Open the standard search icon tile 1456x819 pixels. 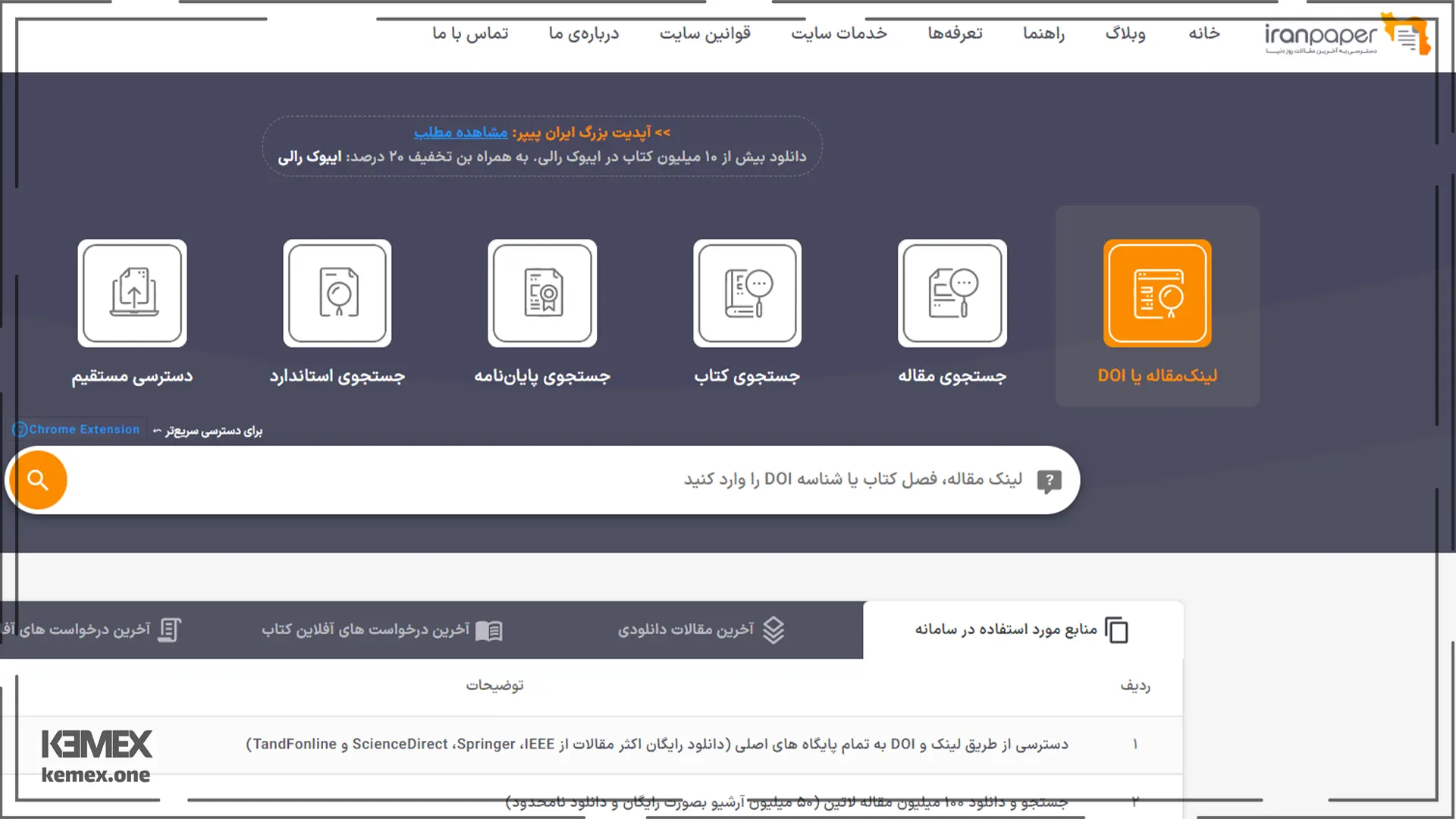[337, 293]
